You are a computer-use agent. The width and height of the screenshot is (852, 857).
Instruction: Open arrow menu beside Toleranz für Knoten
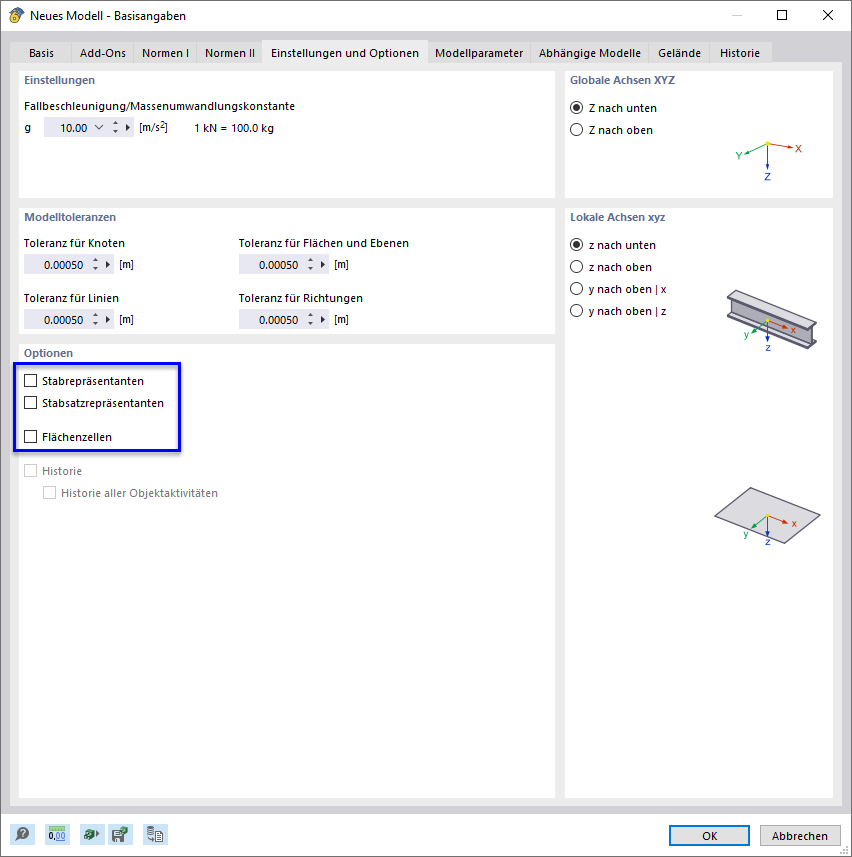click(x=108, y=265)
